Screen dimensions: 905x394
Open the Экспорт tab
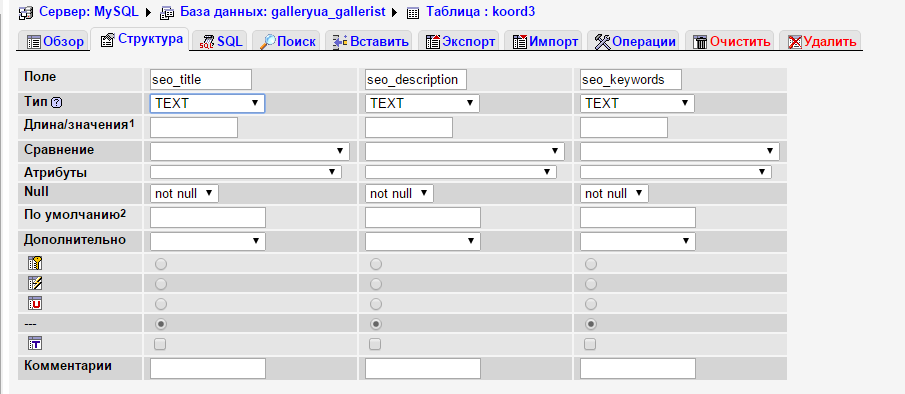tap(460, 41)
